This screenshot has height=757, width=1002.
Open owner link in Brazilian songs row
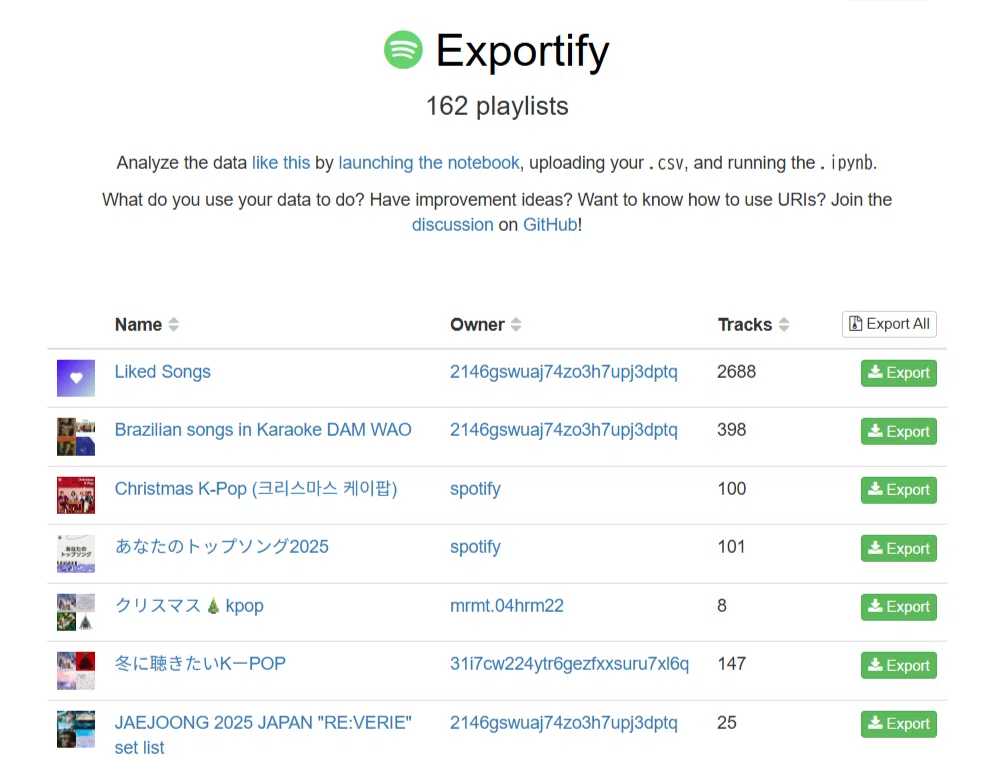(x=563, y=430)
